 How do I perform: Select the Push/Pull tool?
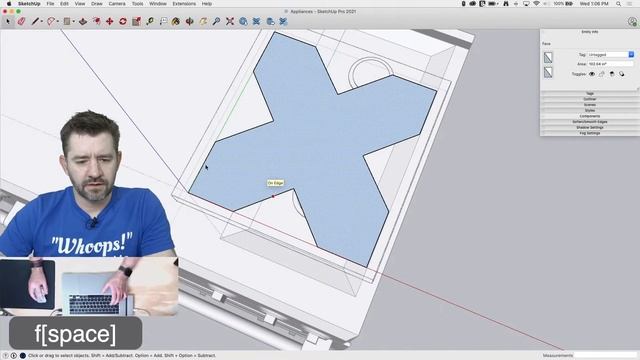click(83, 21)
